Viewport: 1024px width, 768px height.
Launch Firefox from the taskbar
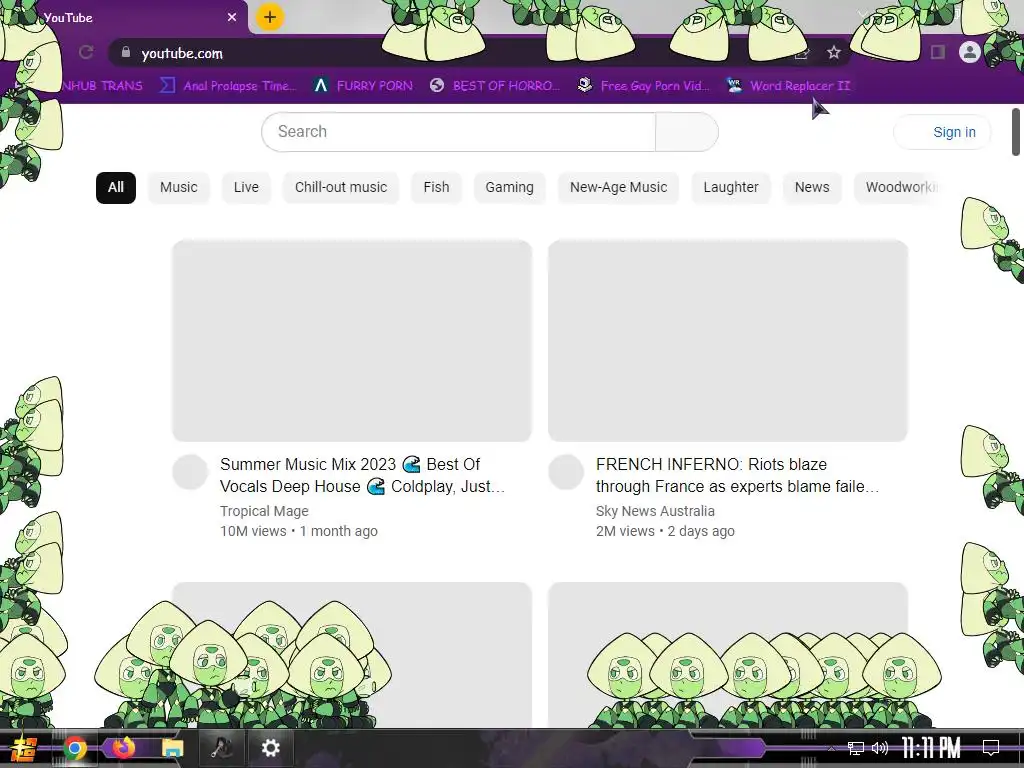[123, 748]
